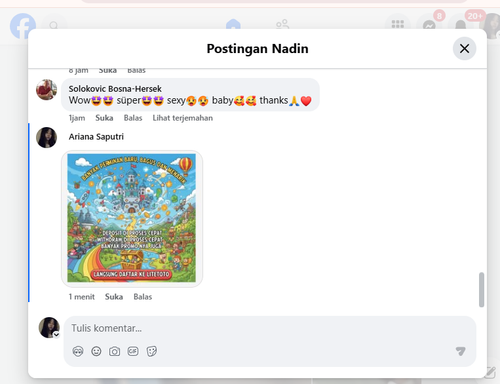Open Ariana Saputri's comment profile picture

click(46, 137)
